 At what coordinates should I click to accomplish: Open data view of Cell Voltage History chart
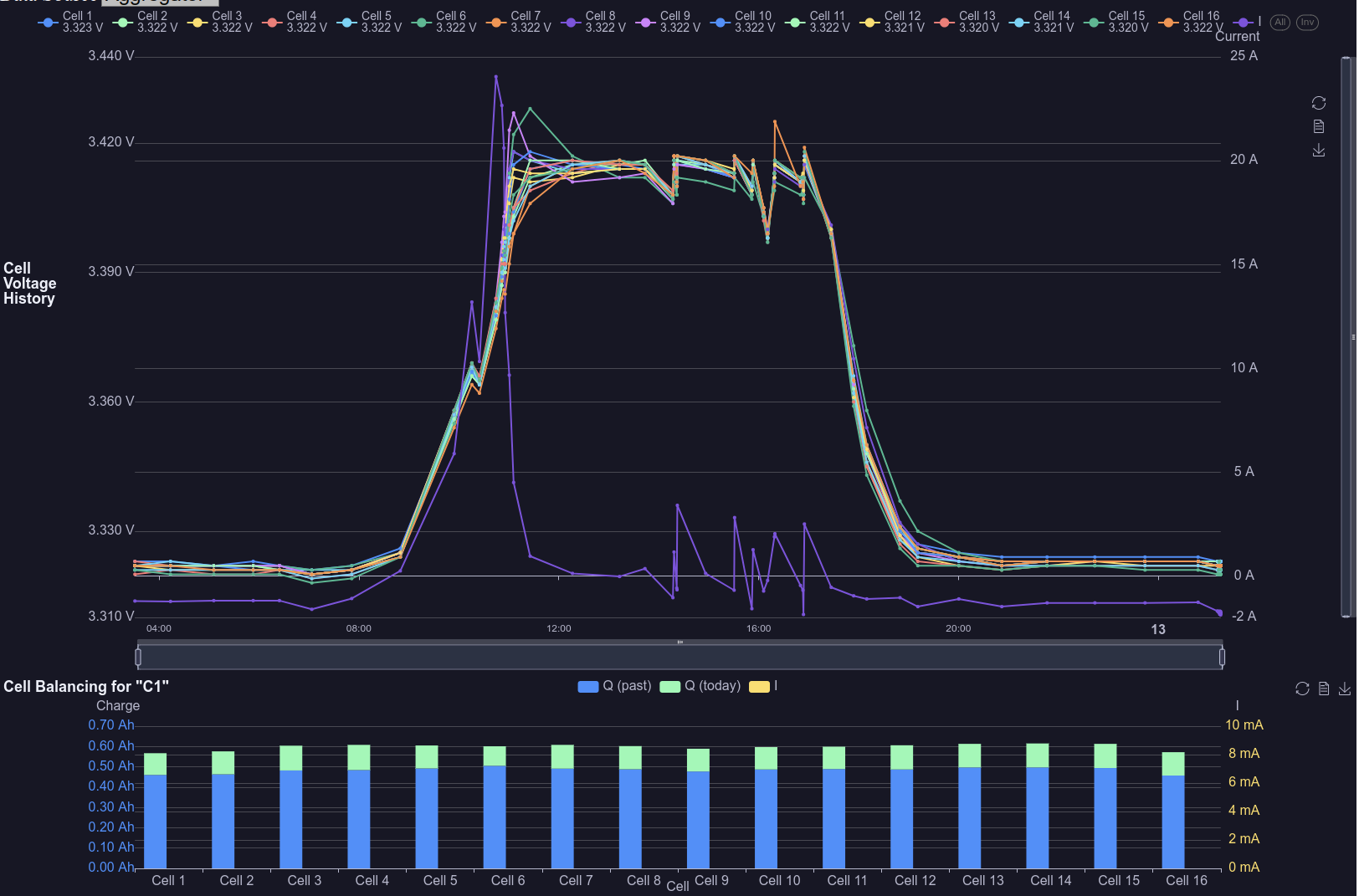coord(1319,126)
